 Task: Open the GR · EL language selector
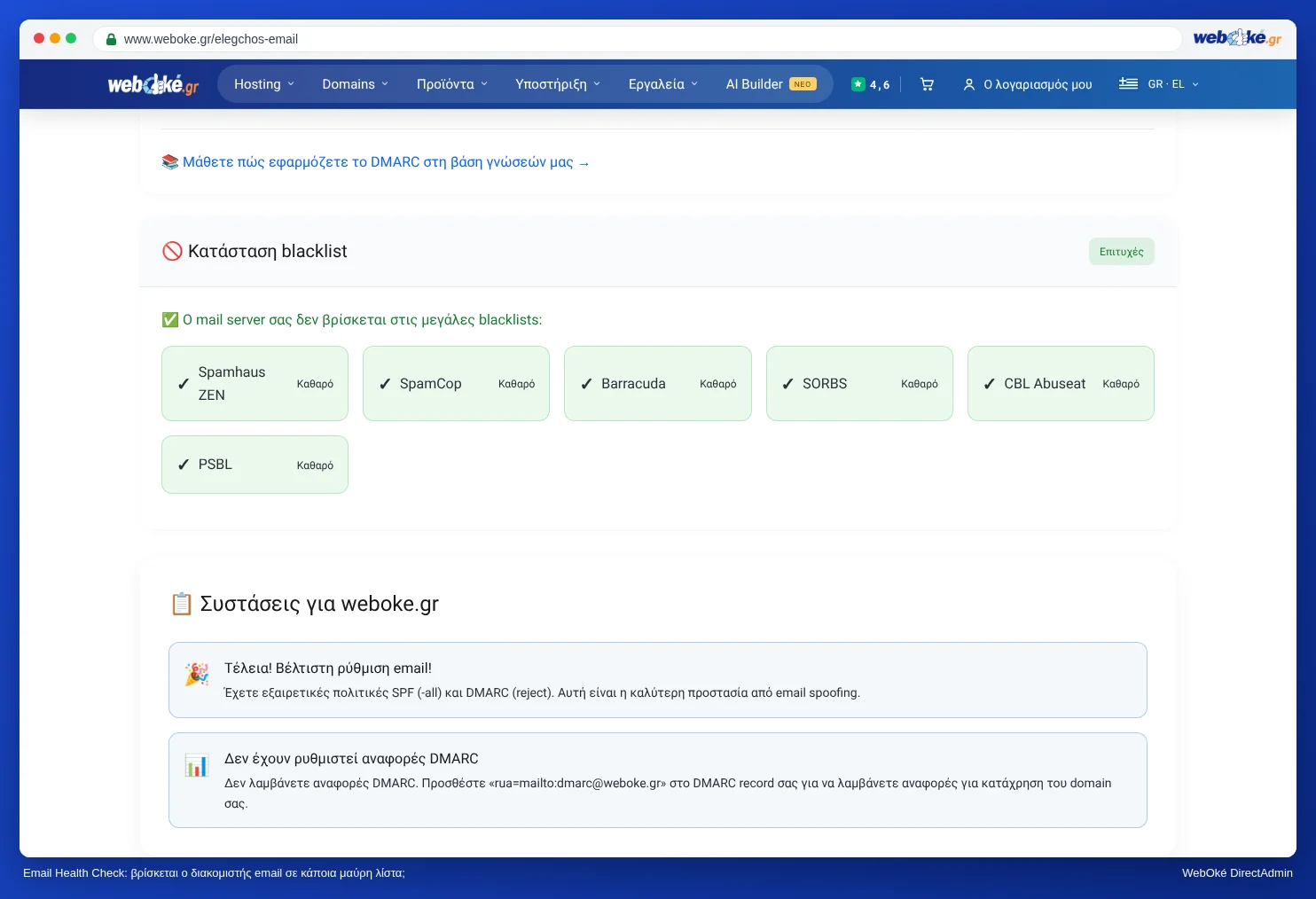pos(1159,84)
